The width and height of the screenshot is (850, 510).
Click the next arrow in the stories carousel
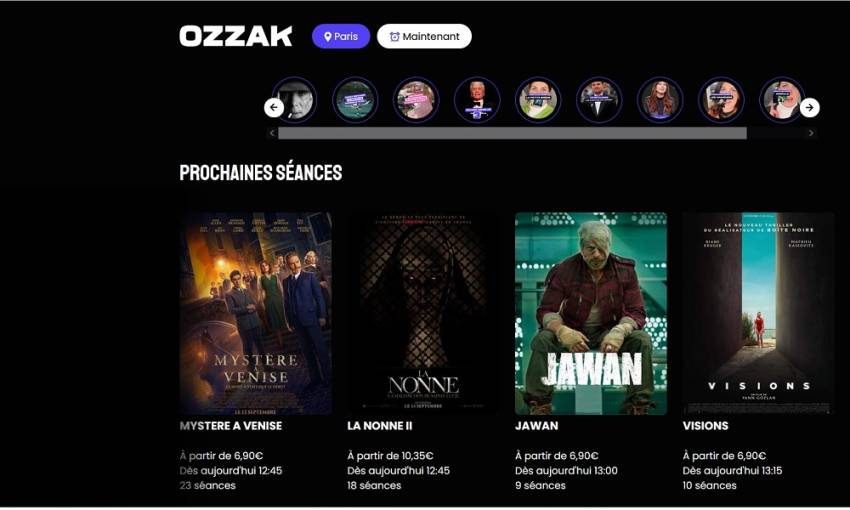809,107
